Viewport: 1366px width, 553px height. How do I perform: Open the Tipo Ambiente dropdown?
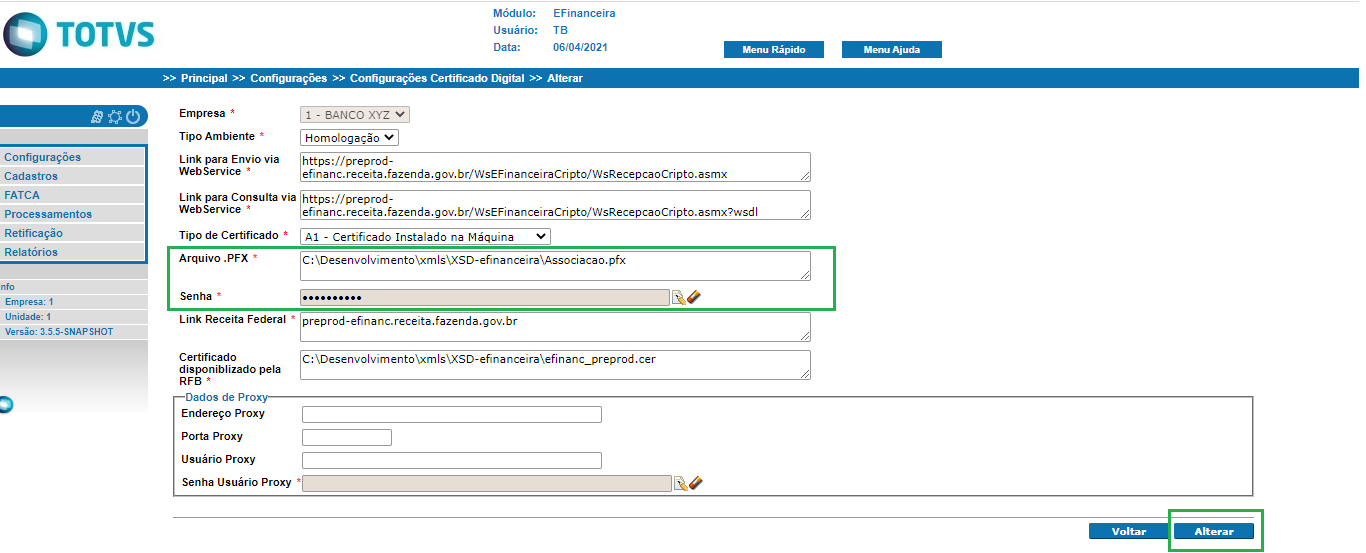tap(350, 138)
